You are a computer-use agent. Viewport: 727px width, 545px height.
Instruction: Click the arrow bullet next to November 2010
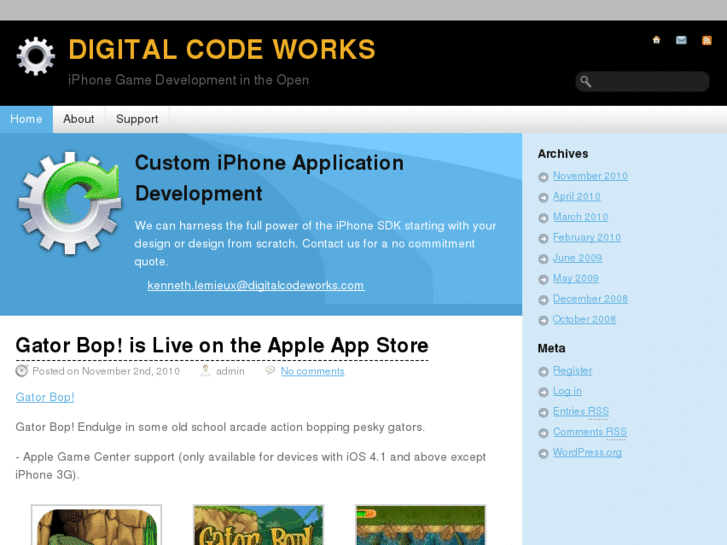click(x=543, y=177)
